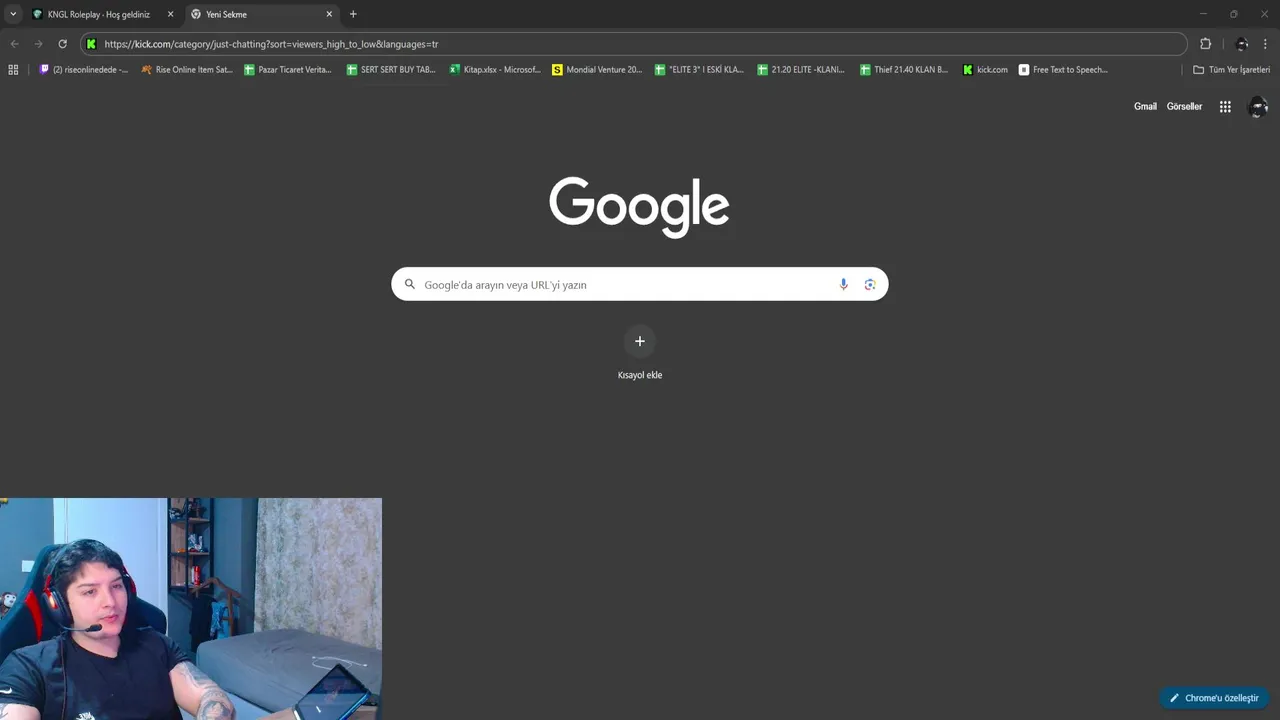Open the tab search dropdown arrow
The image size is (1280, 720).
13,14
